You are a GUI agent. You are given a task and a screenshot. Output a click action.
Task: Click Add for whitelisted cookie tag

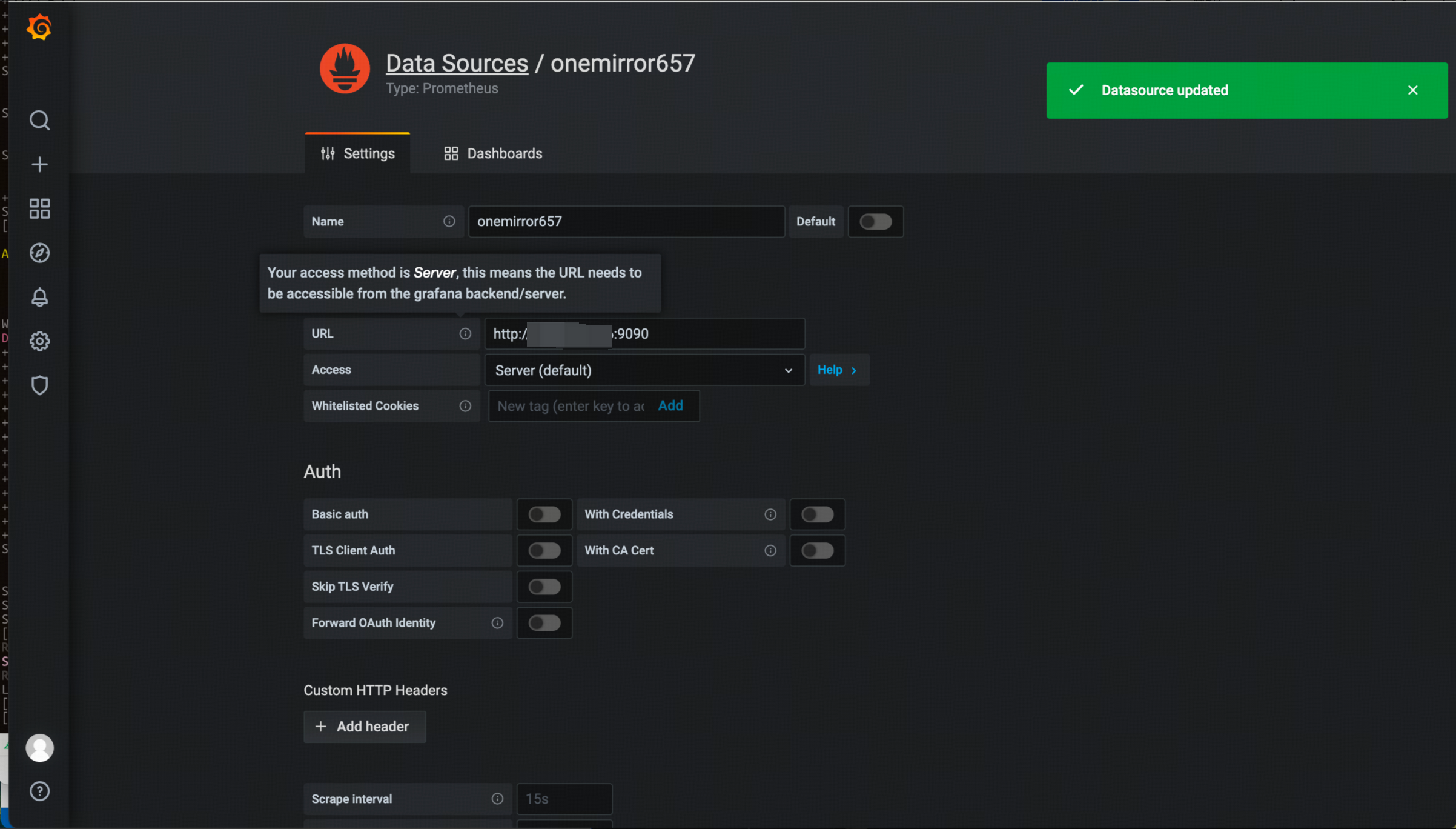point(670,406)
